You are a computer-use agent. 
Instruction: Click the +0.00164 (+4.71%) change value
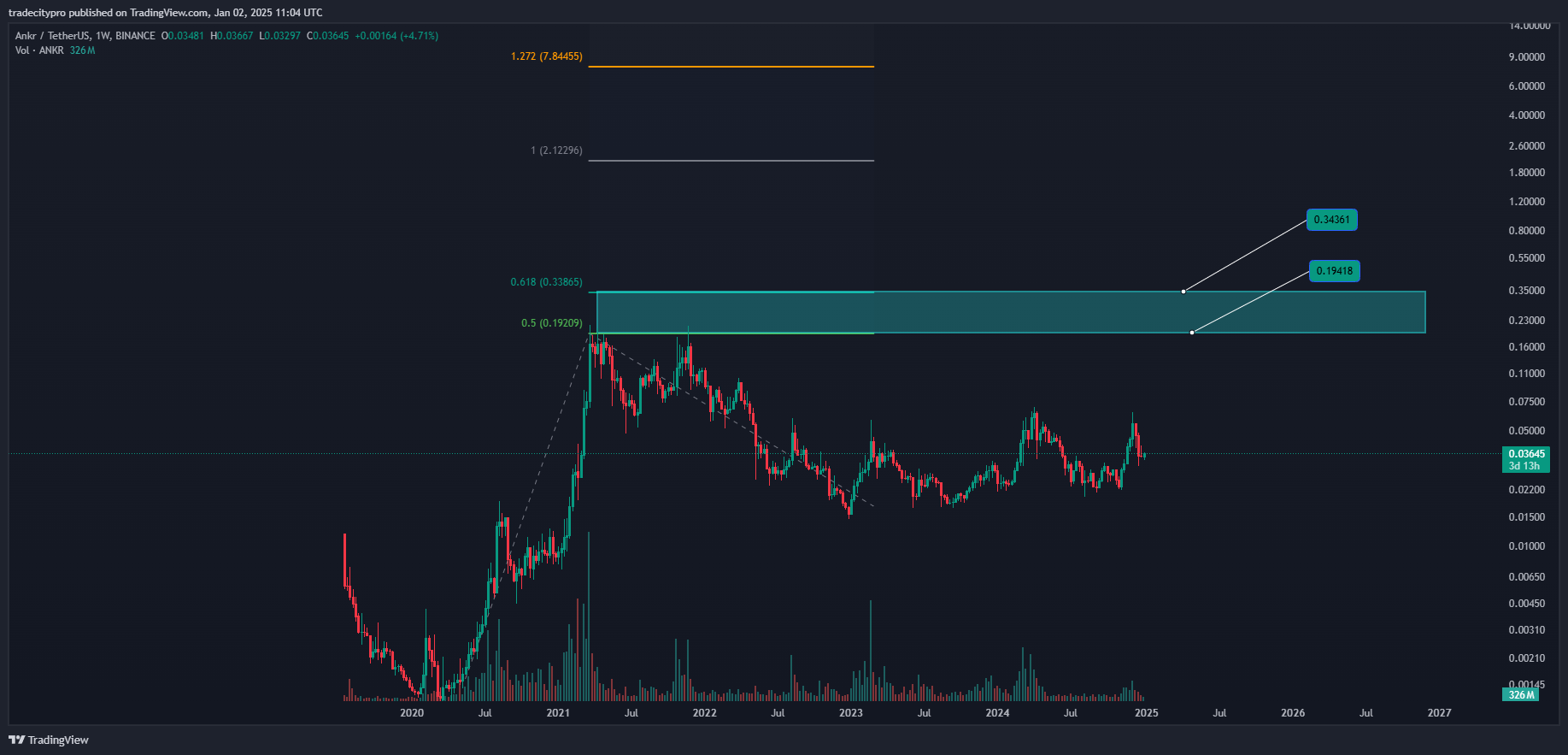396,36
